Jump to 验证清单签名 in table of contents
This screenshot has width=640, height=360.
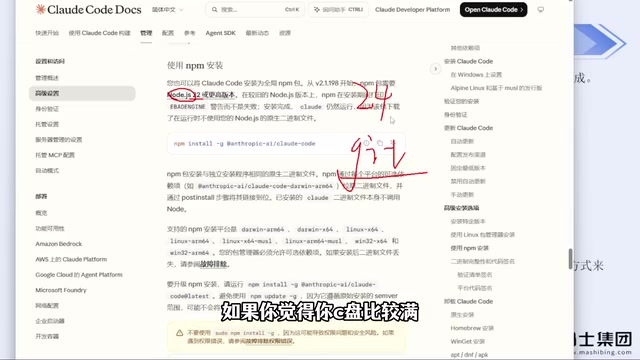click(475, 275)
